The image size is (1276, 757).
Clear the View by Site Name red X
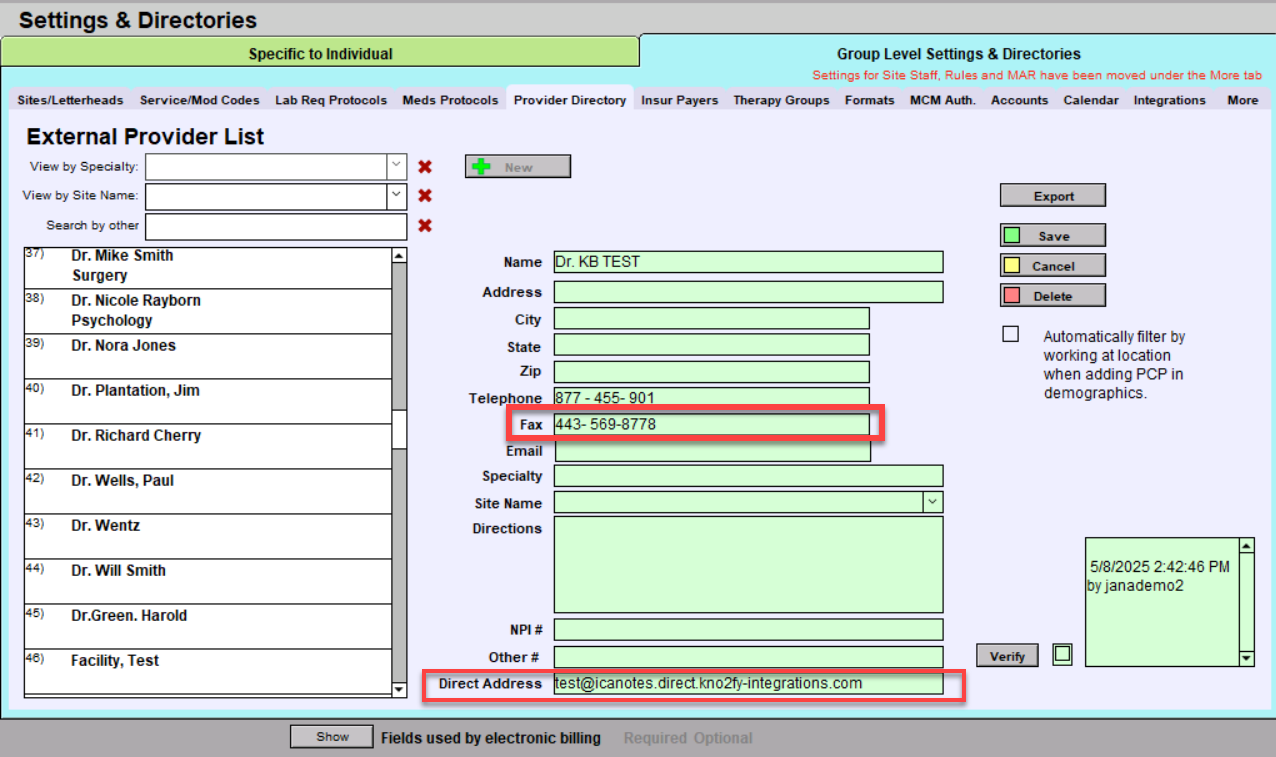tap(425, 196)
